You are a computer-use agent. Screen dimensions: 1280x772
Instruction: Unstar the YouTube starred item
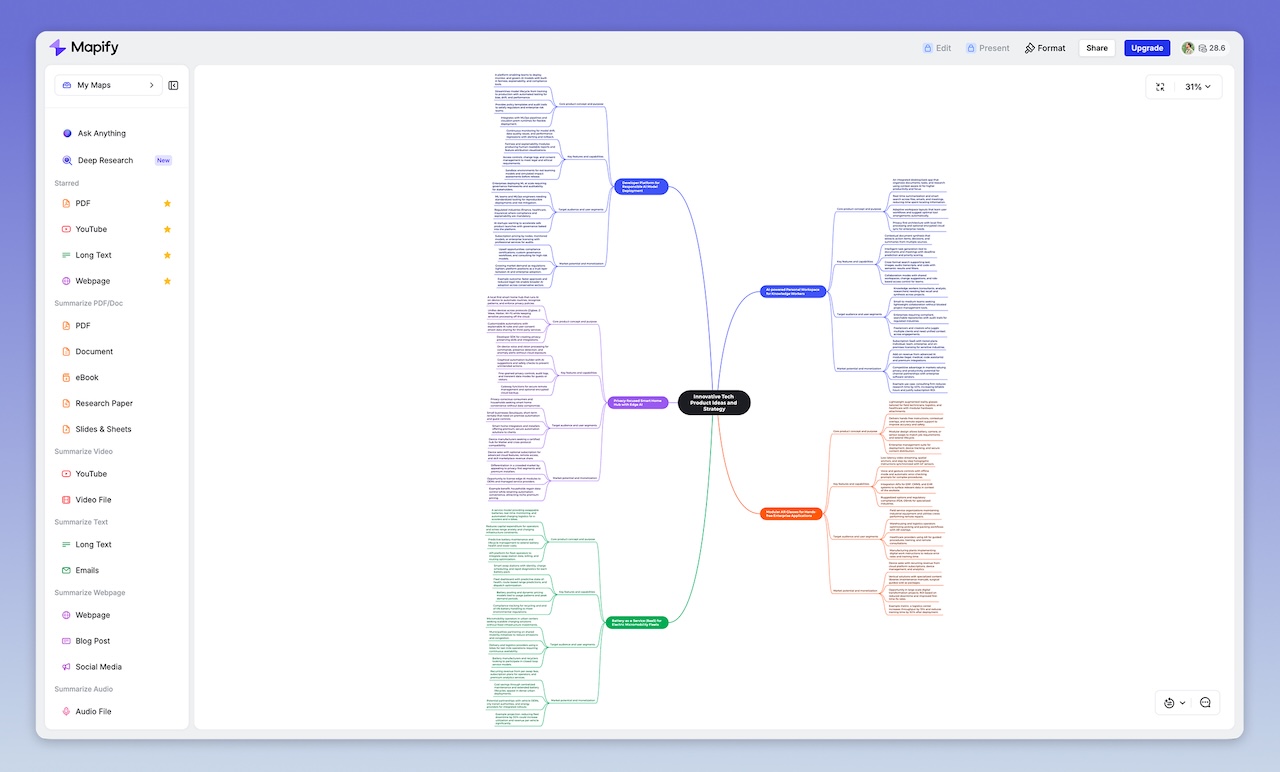point(167,228)
